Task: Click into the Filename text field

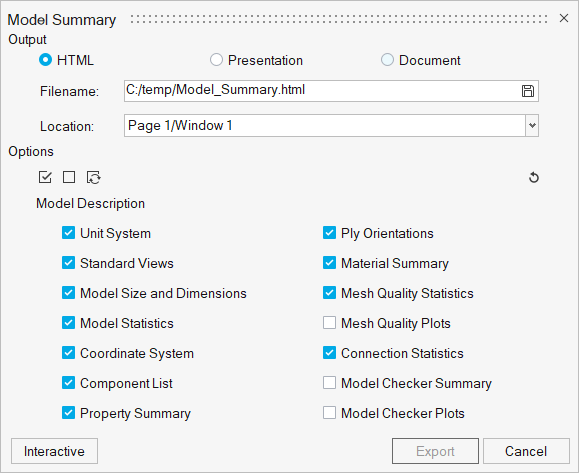Action: pos(321,91)
